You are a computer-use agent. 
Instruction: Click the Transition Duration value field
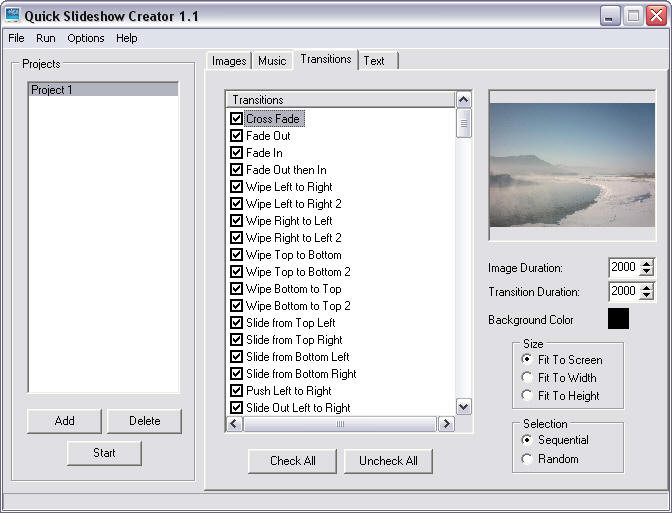click(624, 291)
